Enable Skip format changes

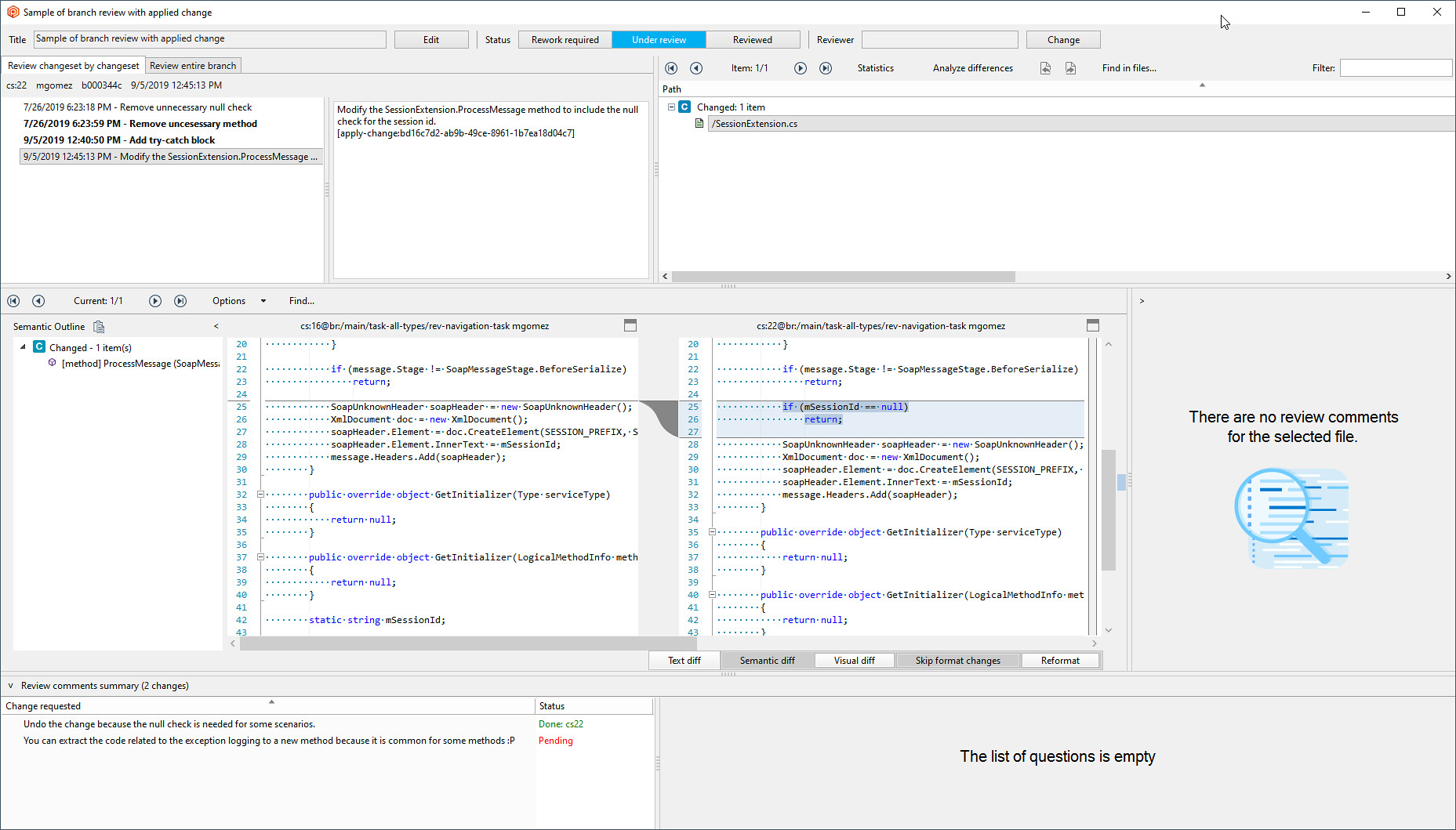[957, 660]
